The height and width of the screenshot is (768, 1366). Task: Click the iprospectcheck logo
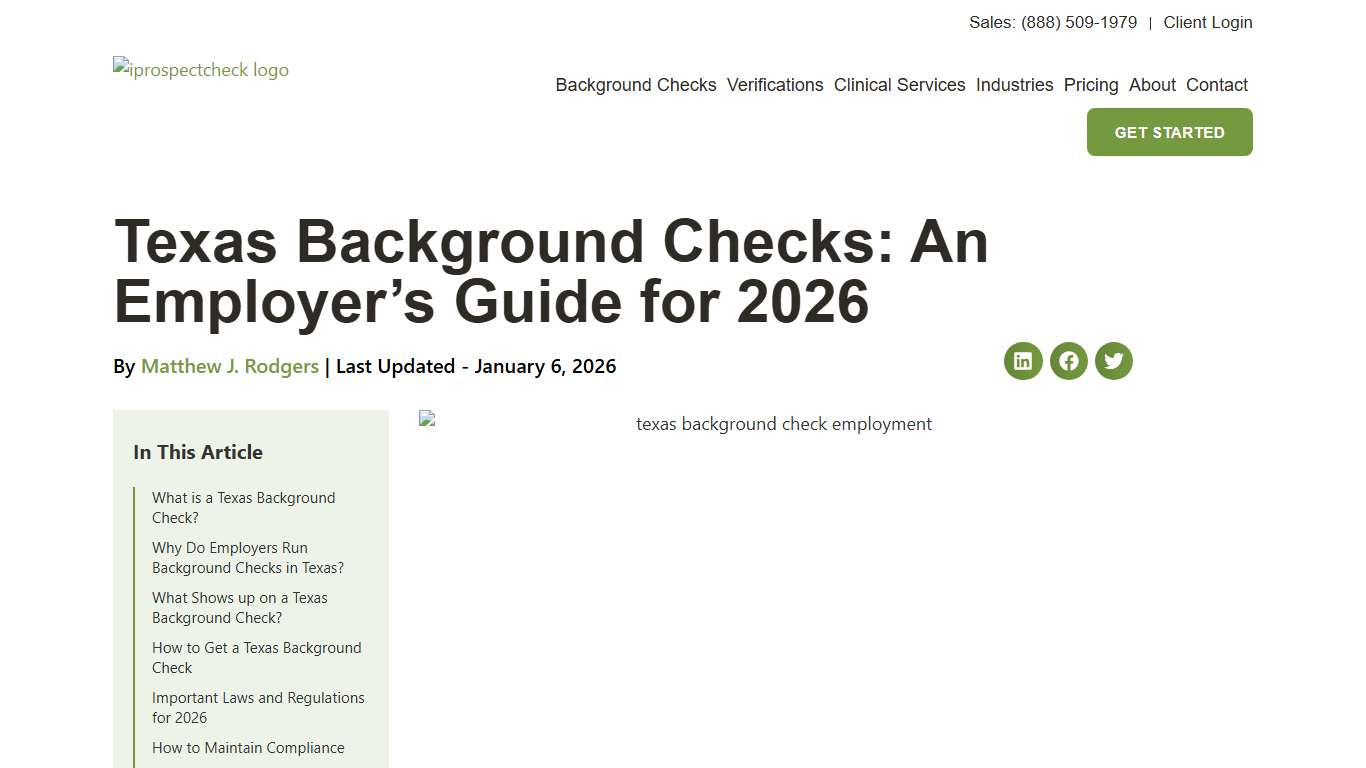(x=200, y=69)
